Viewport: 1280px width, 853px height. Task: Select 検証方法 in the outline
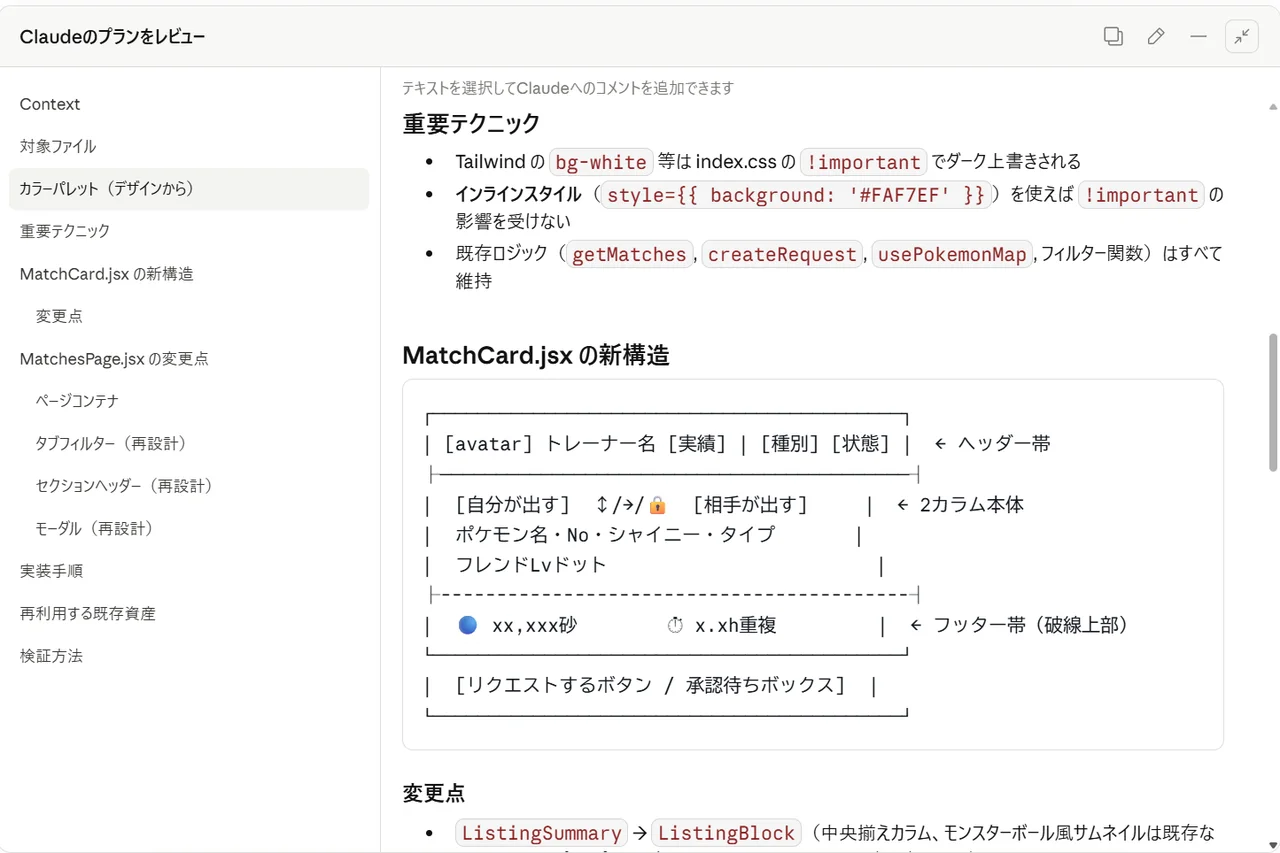(51, 656)
